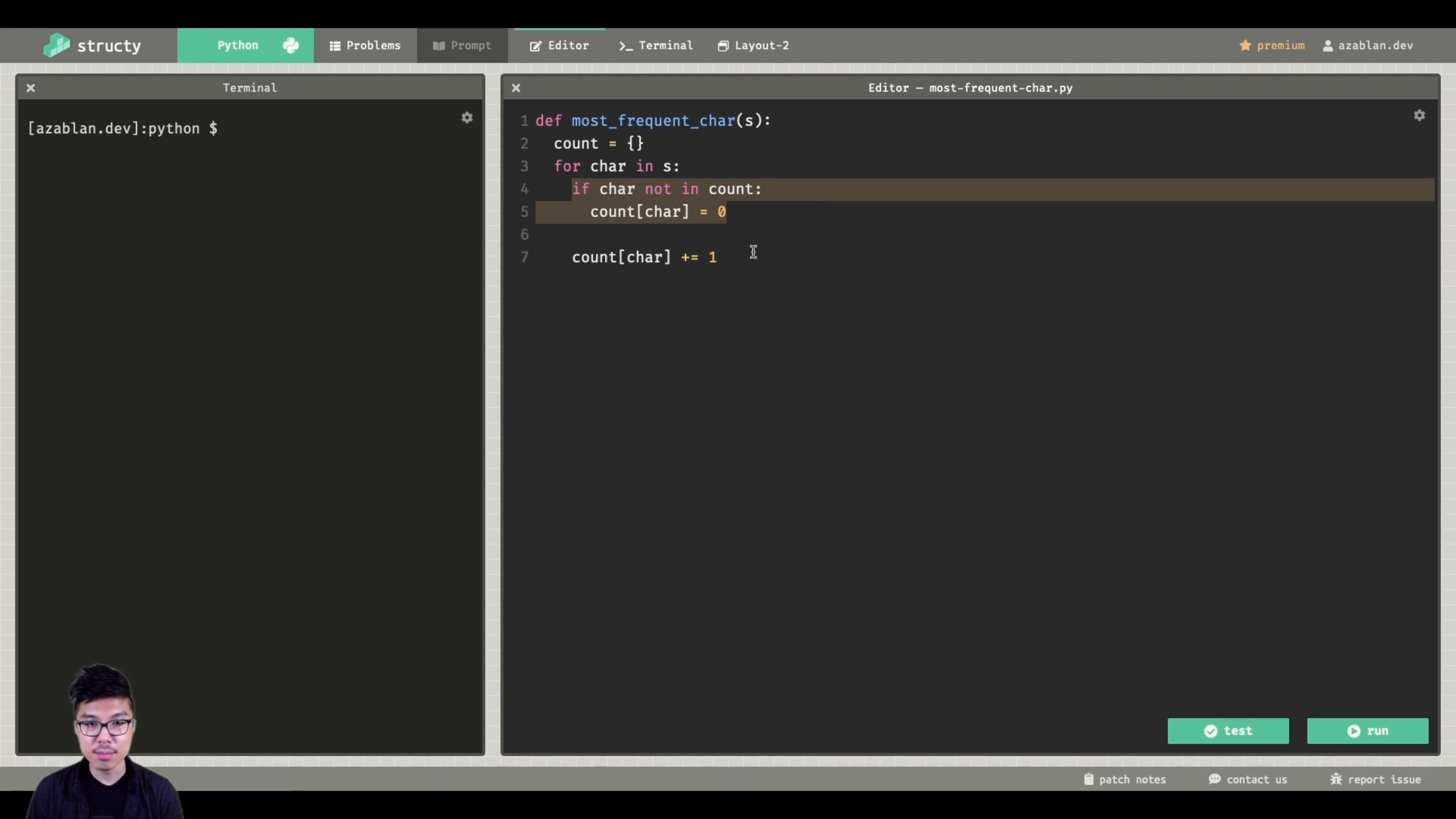Click the premium star link
Viewport: 1456px width, 819px height.
click(x=1272, y=45)
